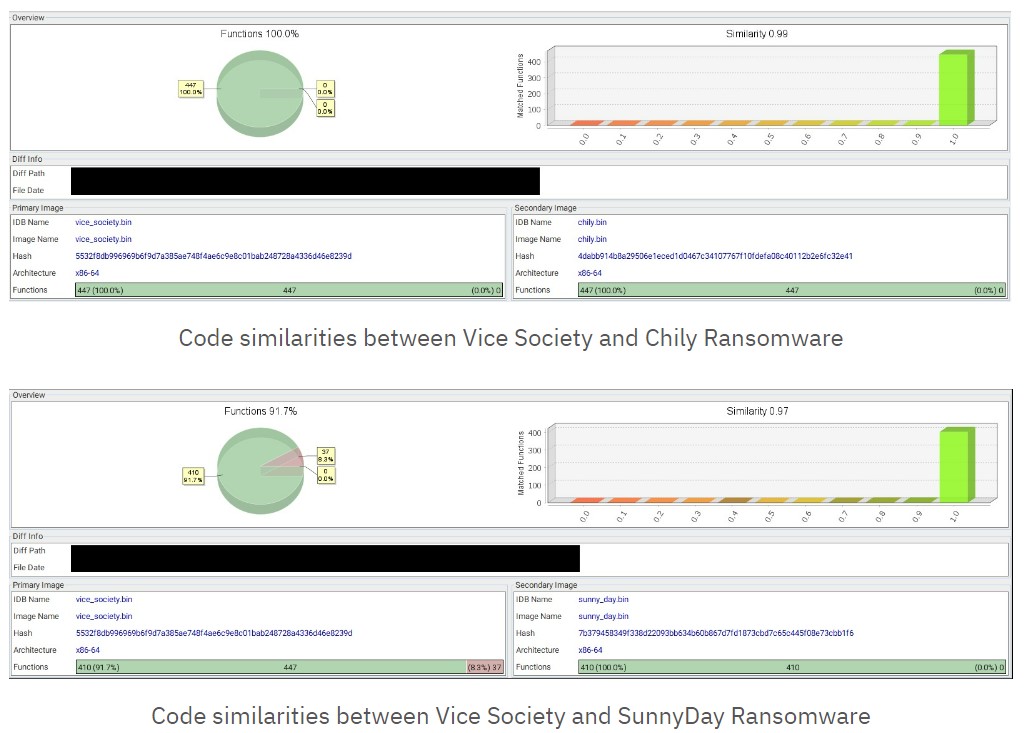Click the Vice Society and Chily Ransomware caption

tap(510, 338)
